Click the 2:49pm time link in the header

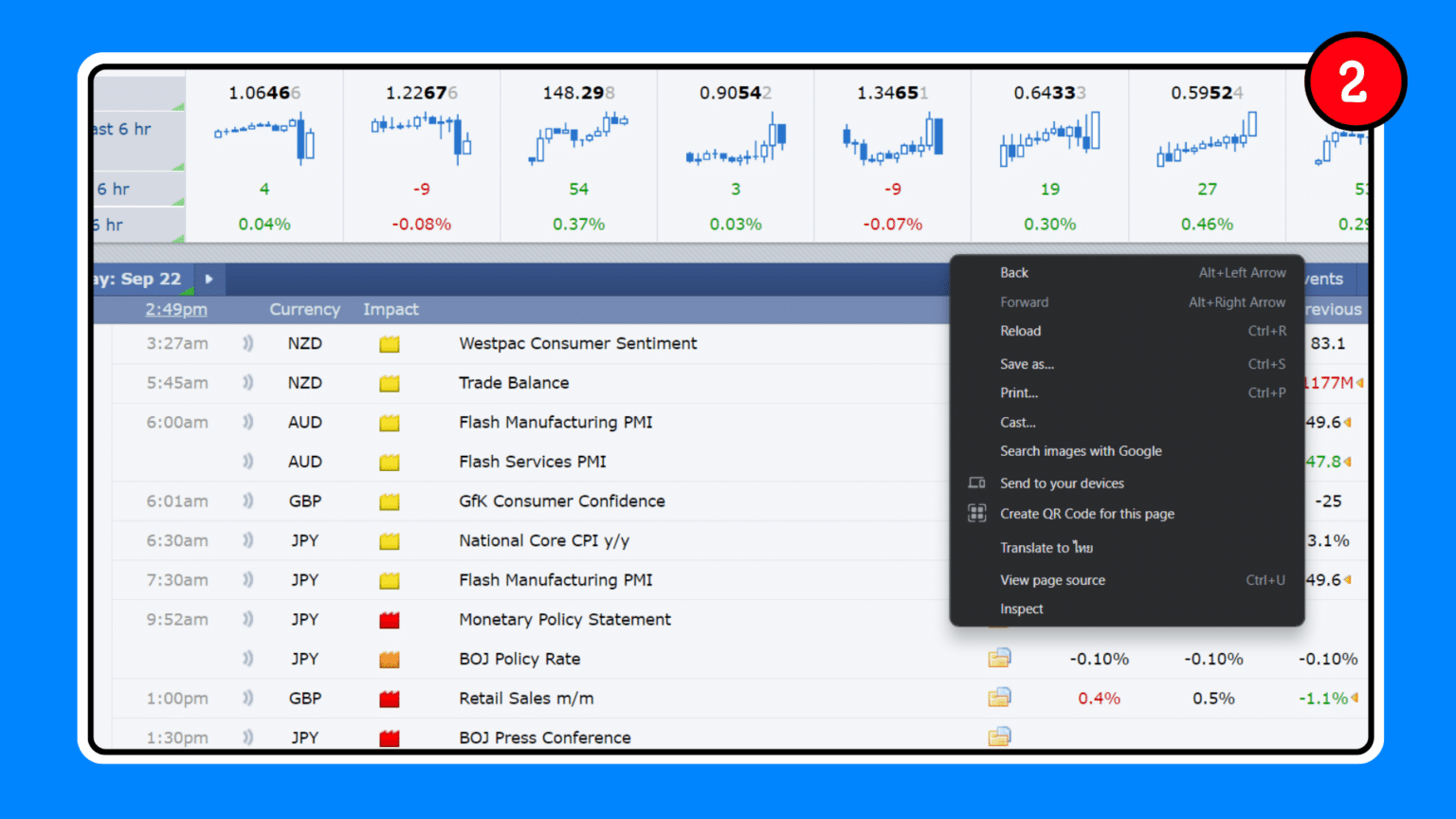[175, 309]
